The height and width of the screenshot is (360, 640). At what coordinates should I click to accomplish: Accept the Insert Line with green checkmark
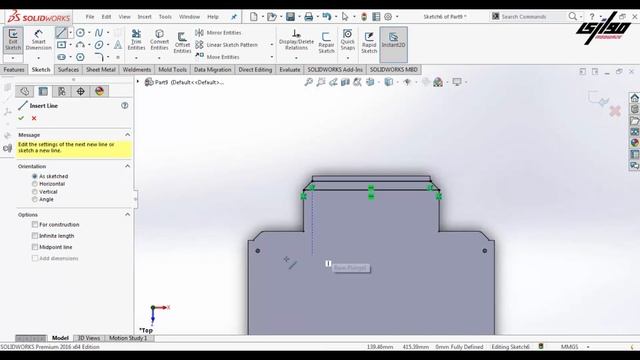tap(21, 118)
